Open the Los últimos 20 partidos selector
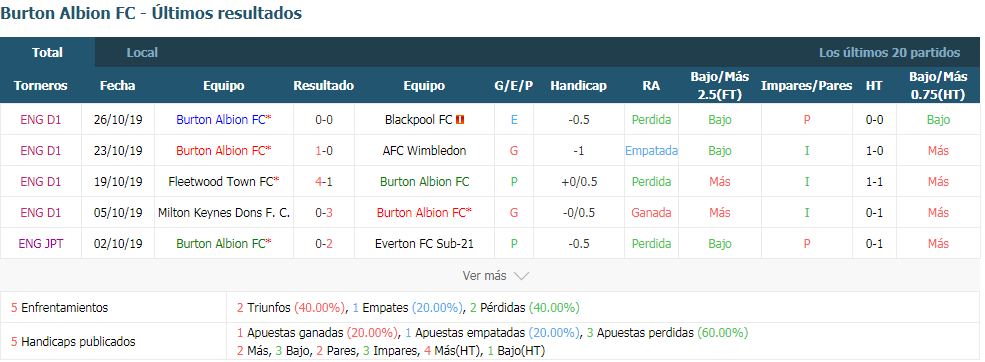 coord(890,53)
